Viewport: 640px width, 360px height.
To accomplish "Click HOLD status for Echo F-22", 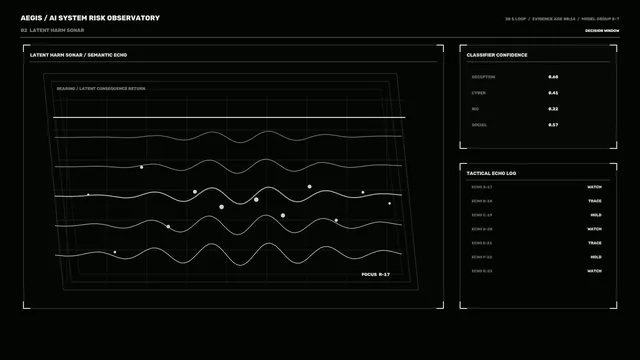I will pos(596,257).
